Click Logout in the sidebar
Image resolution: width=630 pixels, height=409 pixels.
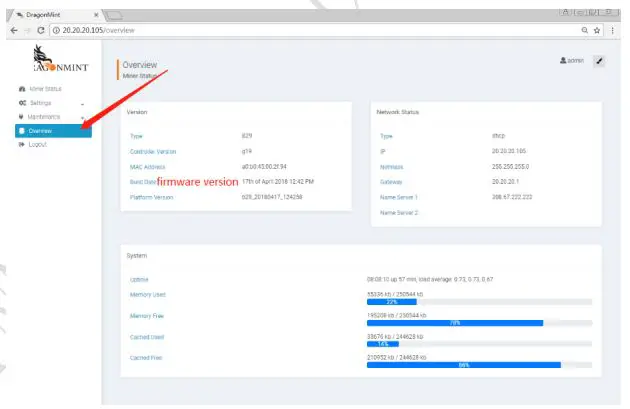point(38,145)
